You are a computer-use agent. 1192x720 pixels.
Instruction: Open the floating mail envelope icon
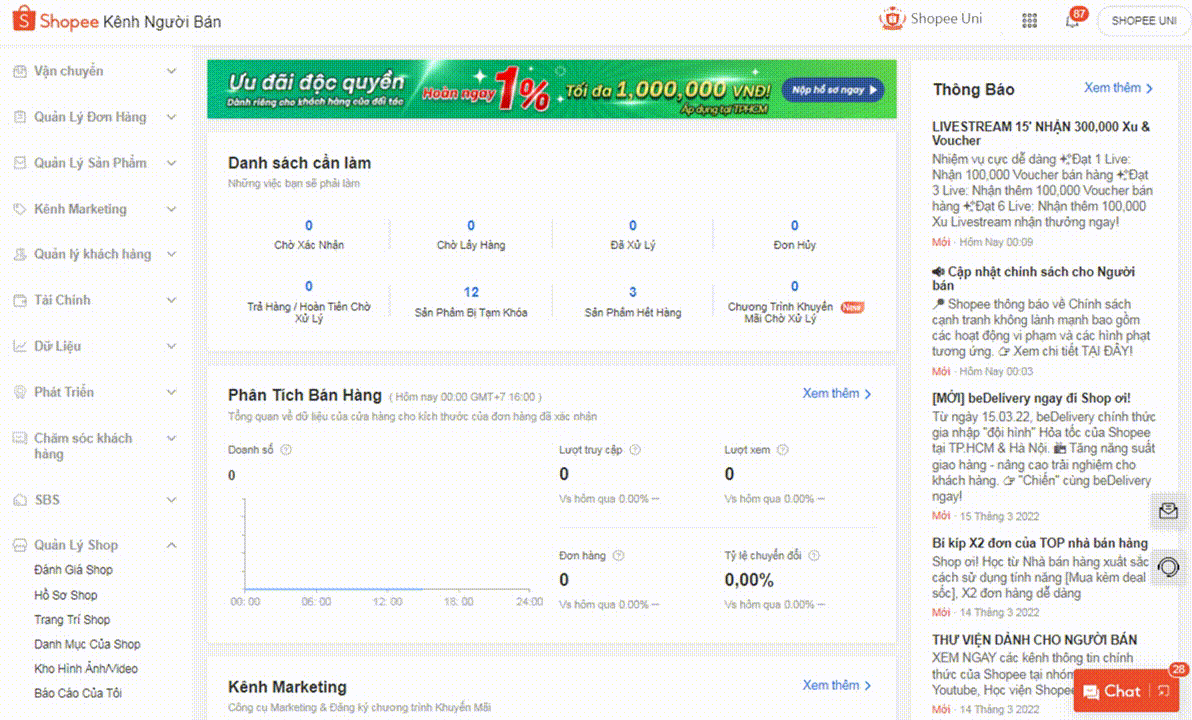[1168, 511]
